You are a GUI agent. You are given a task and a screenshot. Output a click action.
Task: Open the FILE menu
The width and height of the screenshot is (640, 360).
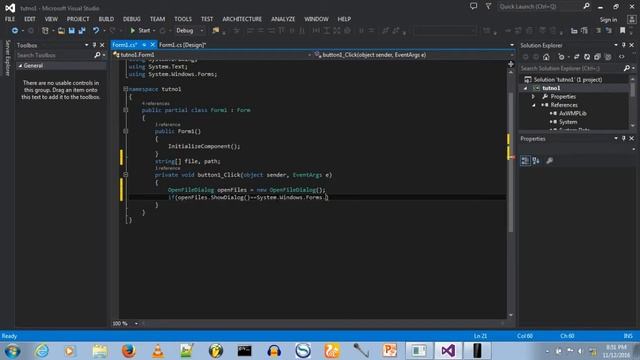(10, 19)
